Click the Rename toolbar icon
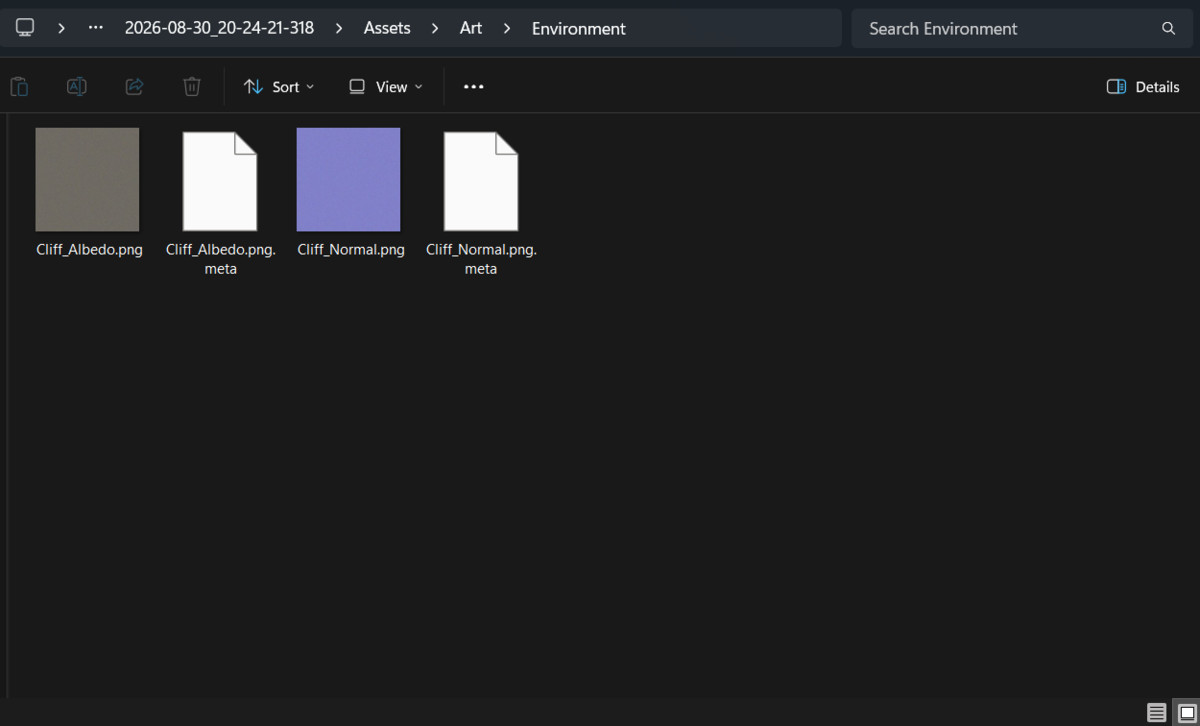 76,87
